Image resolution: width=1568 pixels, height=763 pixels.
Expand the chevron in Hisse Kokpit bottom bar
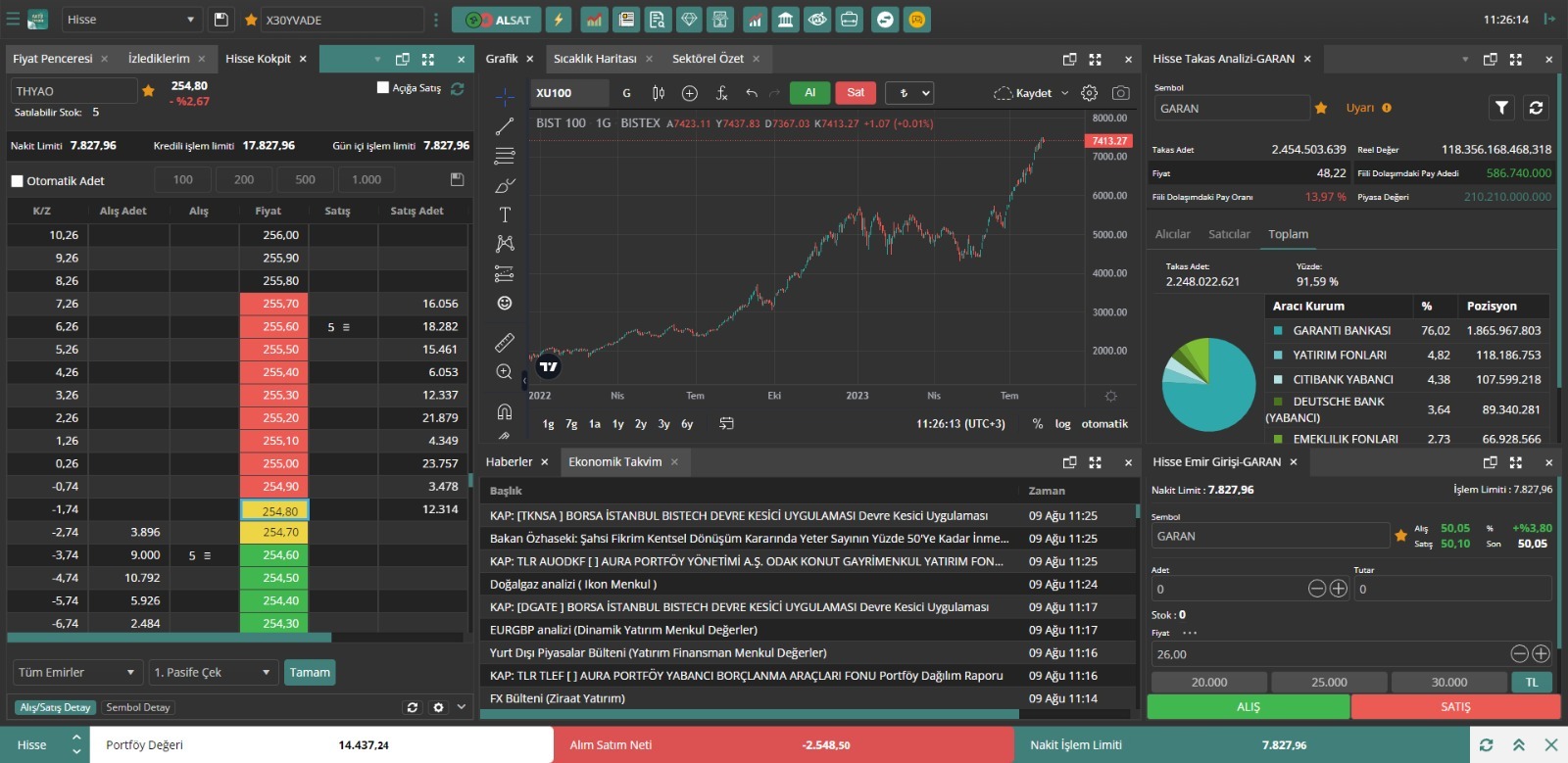coord(462,707)
